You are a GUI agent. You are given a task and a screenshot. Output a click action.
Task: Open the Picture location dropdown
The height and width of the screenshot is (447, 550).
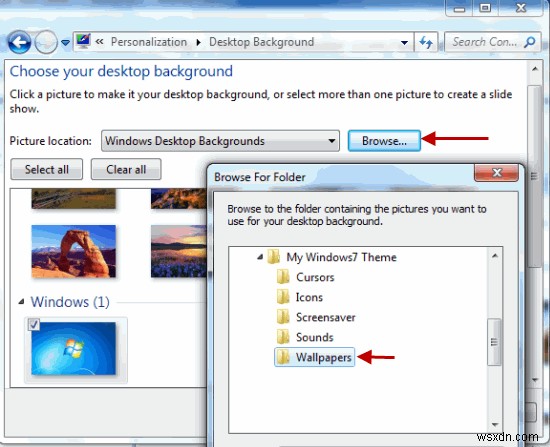220,141
